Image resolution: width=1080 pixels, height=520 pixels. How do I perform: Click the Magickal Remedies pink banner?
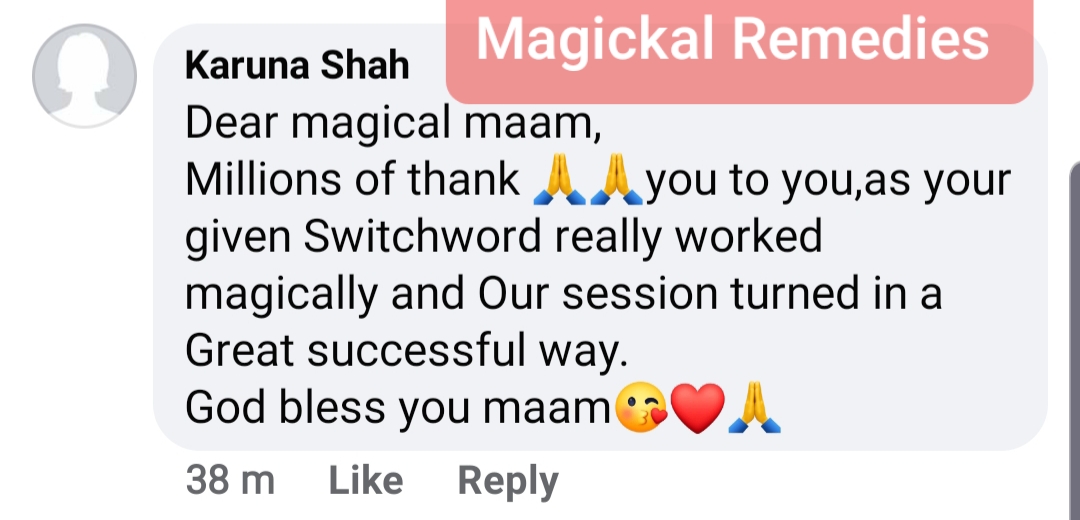point(739,50)
